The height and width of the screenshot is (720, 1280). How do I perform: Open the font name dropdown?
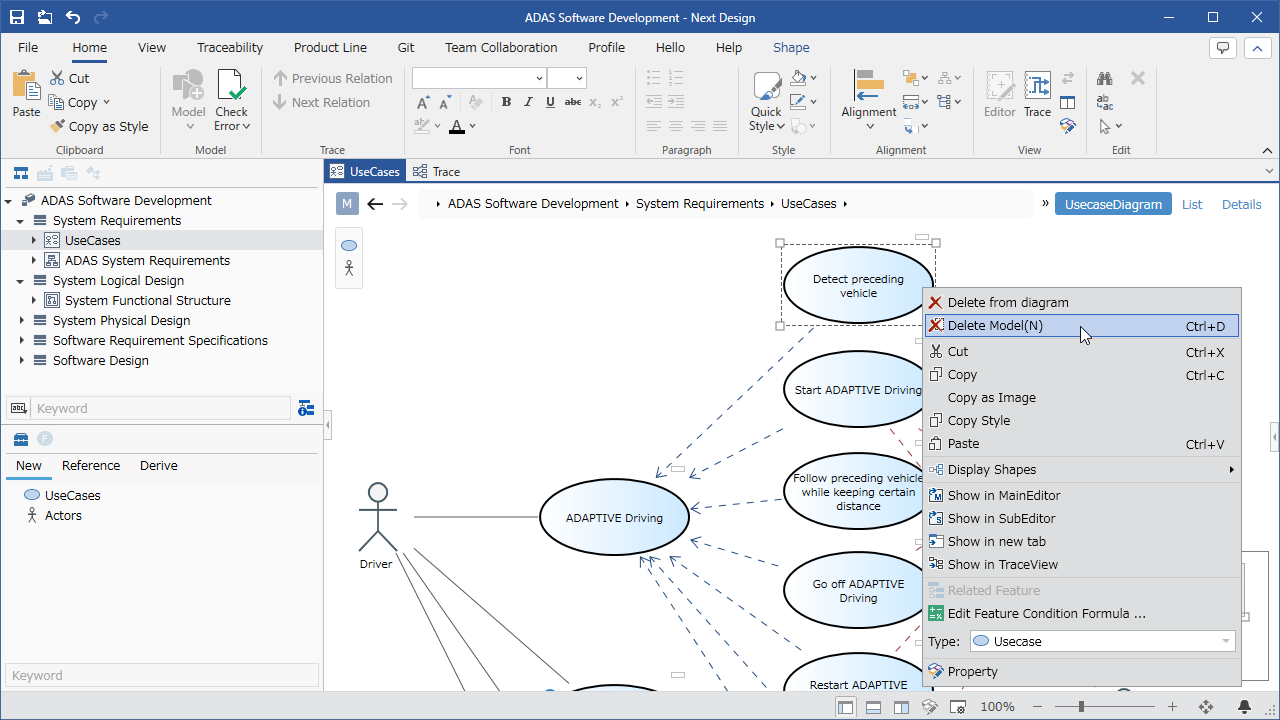(539, 78)
